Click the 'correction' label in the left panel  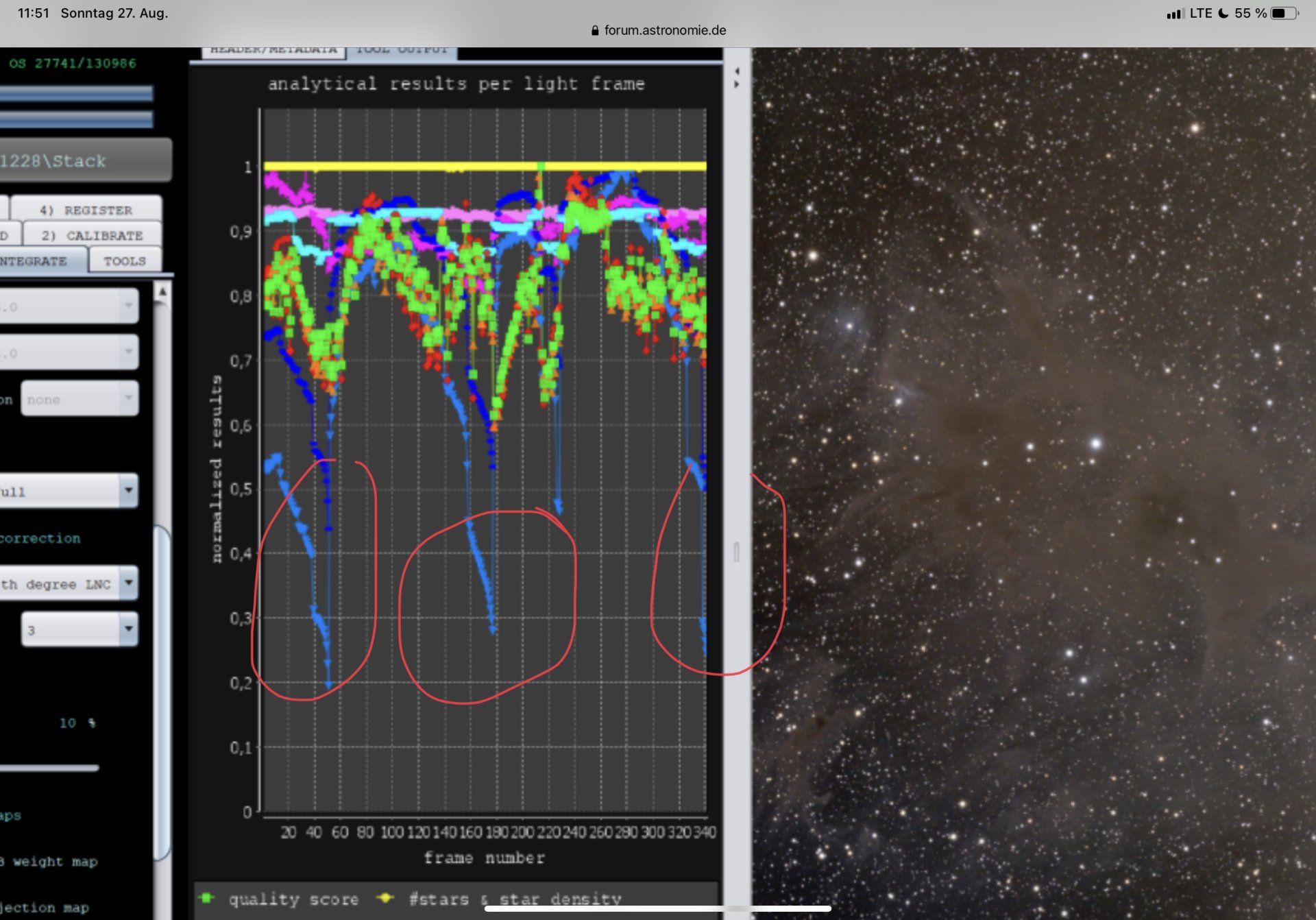tap(40, 538)
